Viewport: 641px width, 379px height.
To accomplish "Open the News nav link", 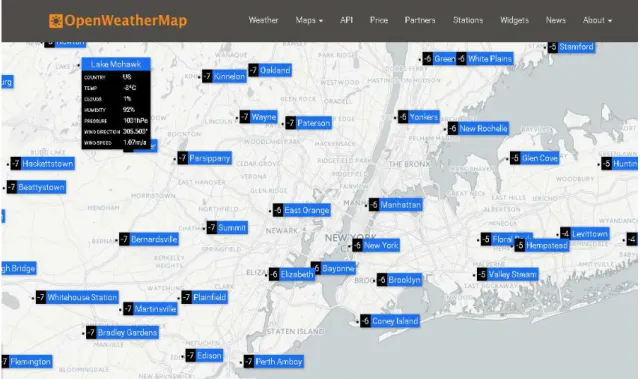I will click(x=556, y=20).
